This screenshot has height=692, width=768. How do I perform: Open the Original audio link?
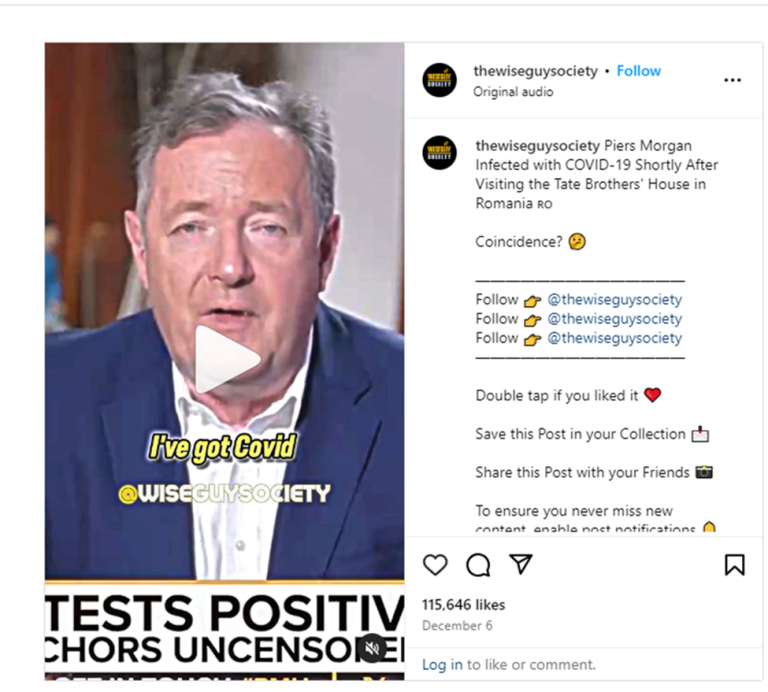click(x=513, y=92)
